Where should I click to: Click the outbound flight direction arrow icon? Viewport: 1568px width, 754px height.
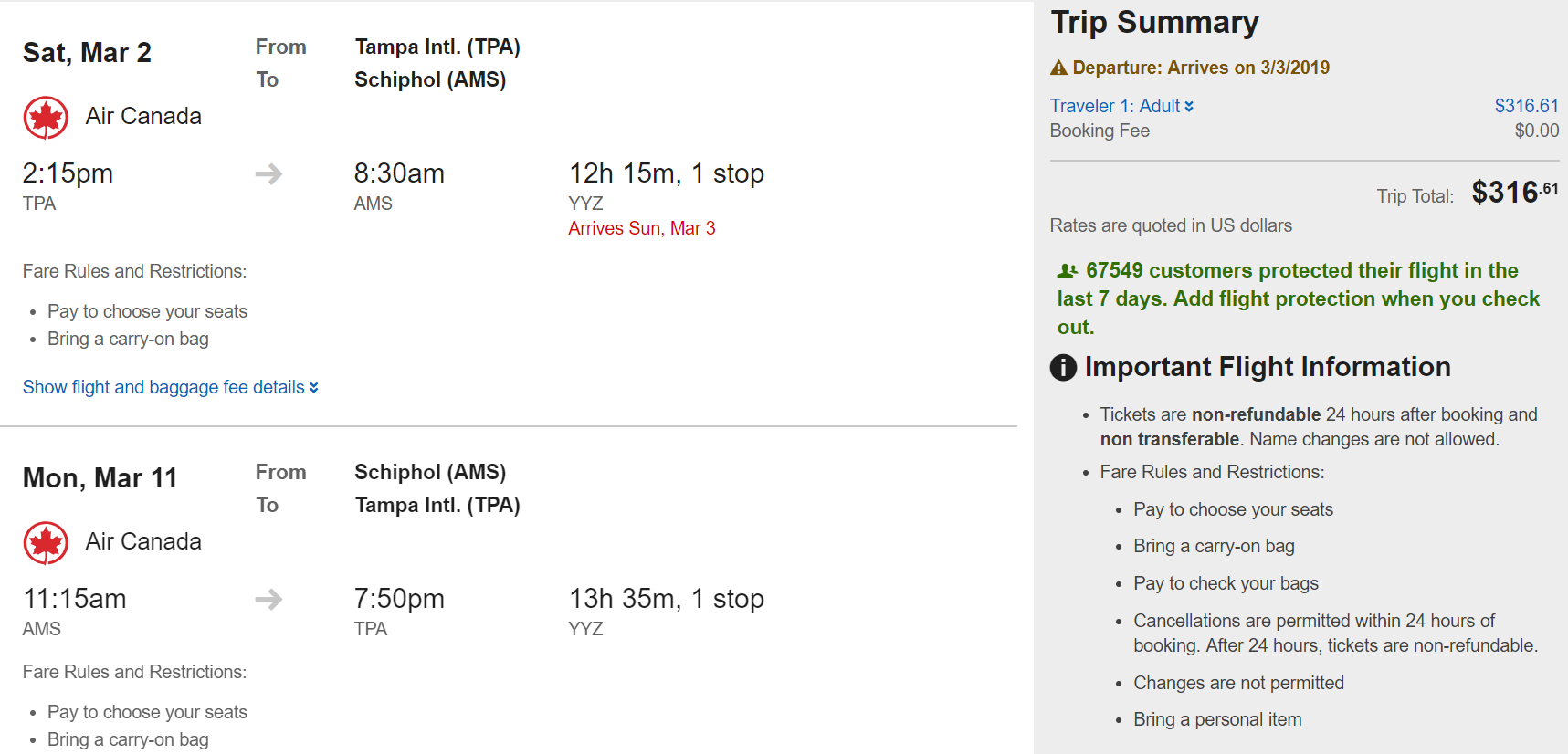[268, 173]
